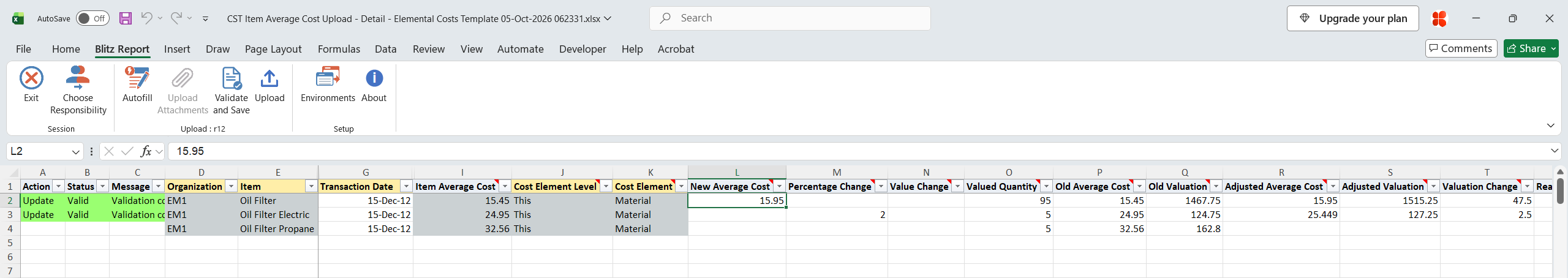Open Environments setup

(328, 84)
